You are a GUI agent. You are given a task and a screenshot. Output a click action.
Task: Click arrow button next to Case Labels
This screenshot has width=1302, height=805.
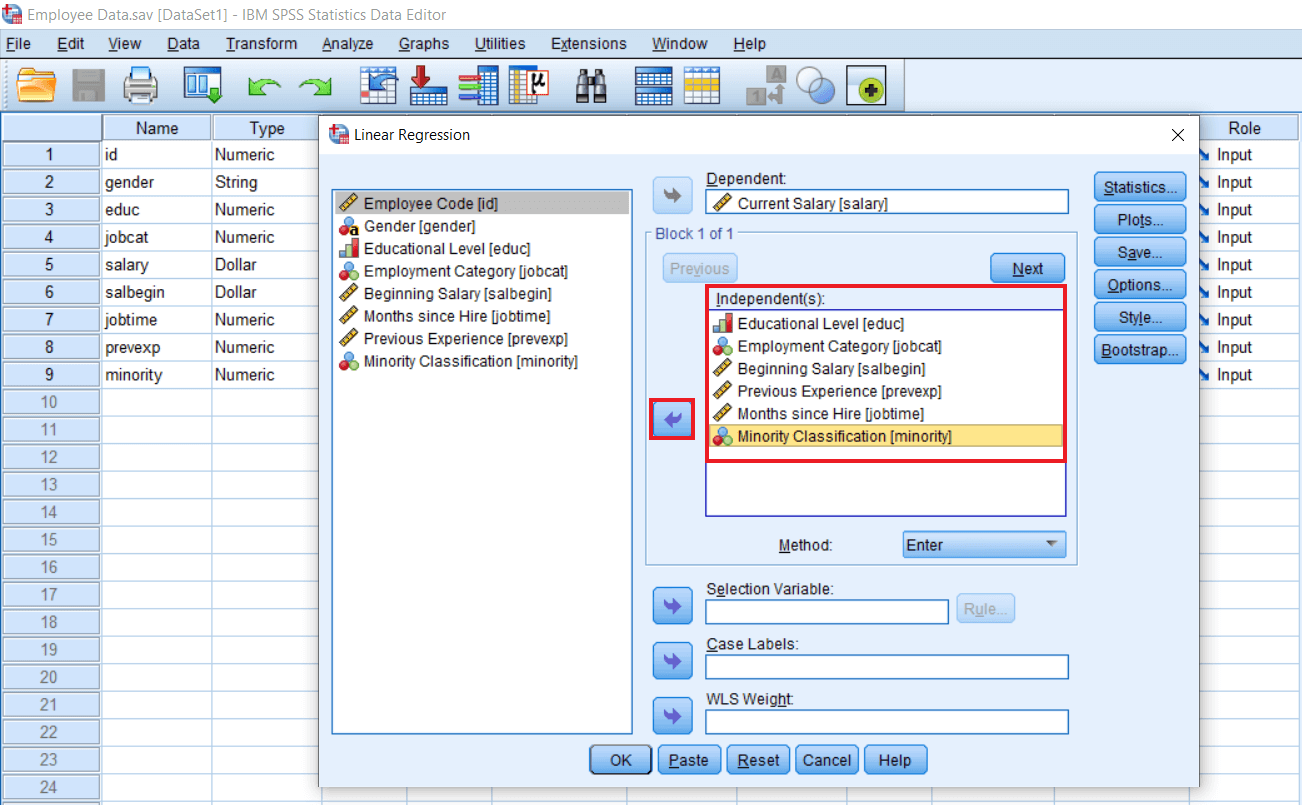tap(672, 660)
